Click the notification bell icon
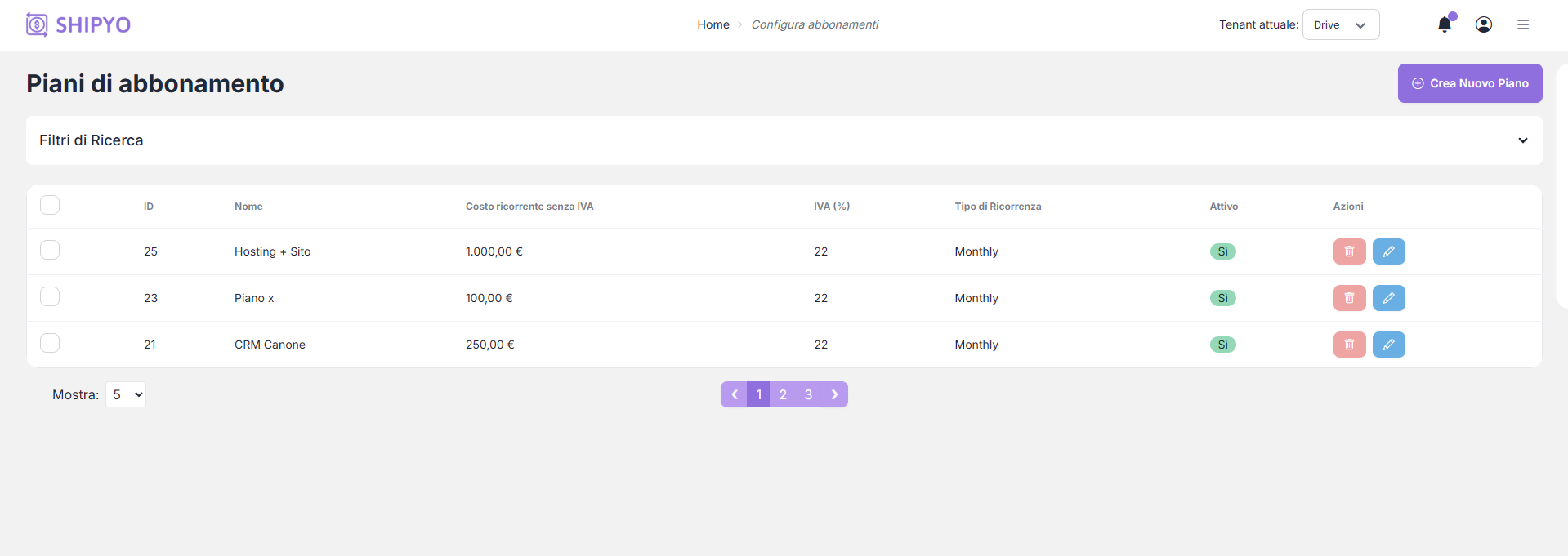 (x=1444, y=24)
